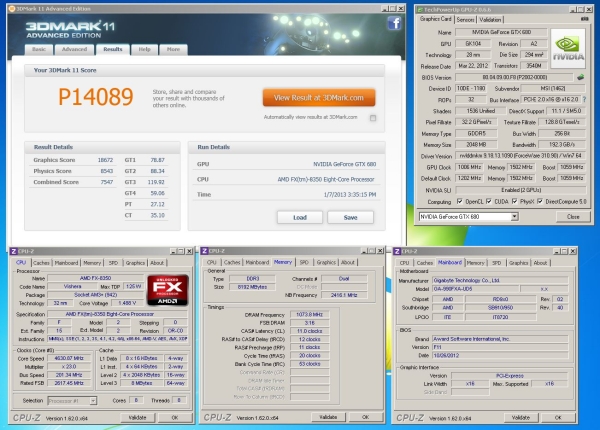The image size is (600, 430).
Task: Toggle automatically view results at 3DMark.com
Action: 373,118
